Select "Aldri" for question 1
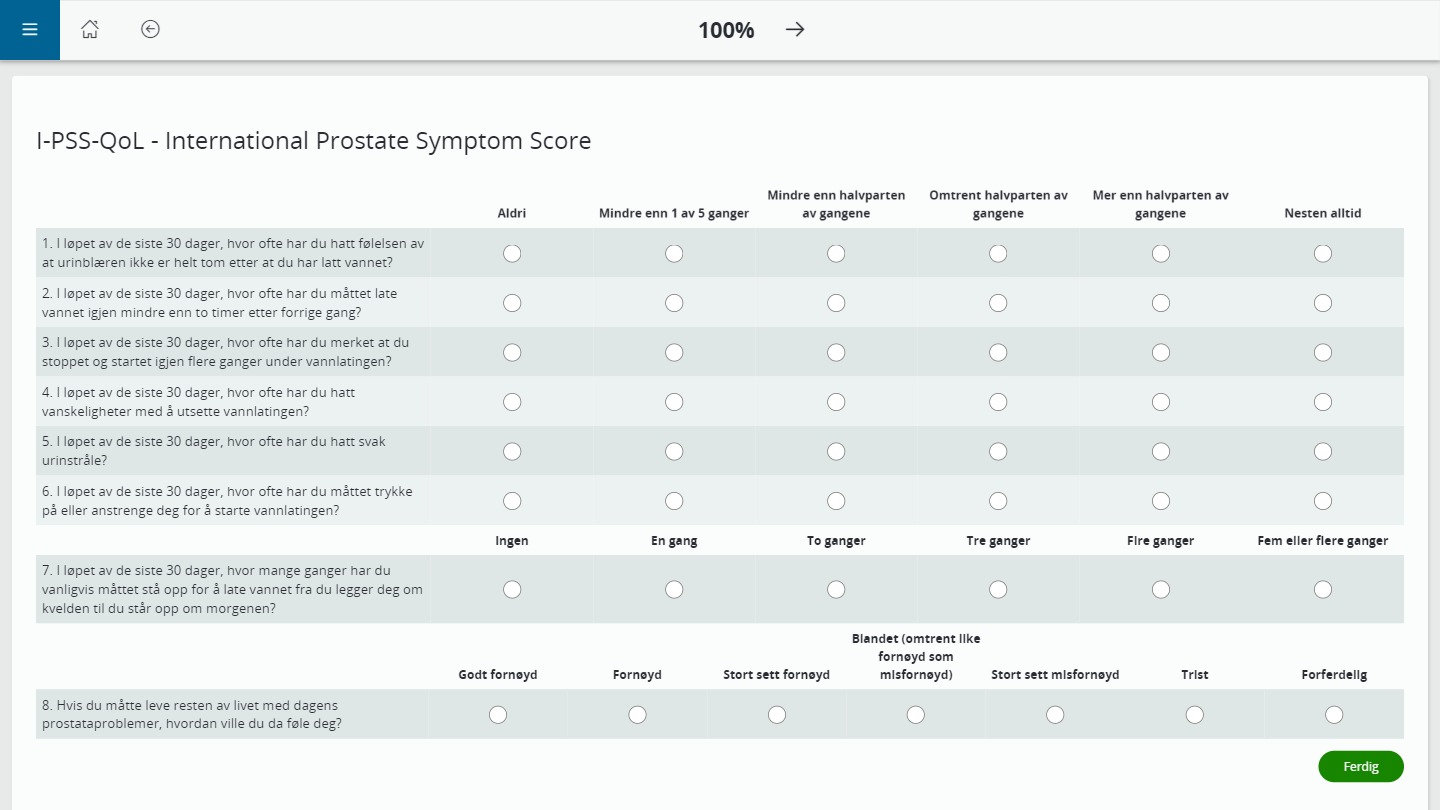Viewport: 1440px width, 810px height. (512, 253)
